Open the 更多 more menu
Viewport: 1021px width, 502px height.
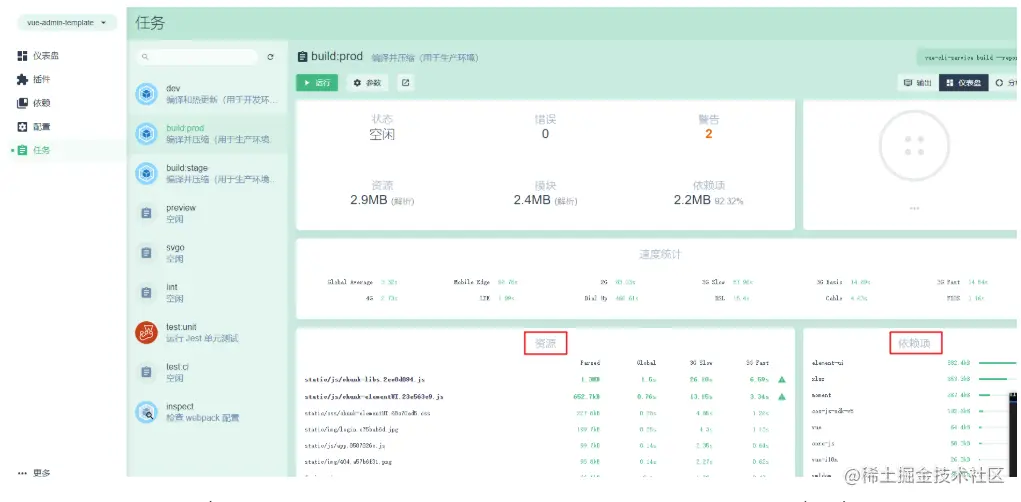[x=34, y=473]
